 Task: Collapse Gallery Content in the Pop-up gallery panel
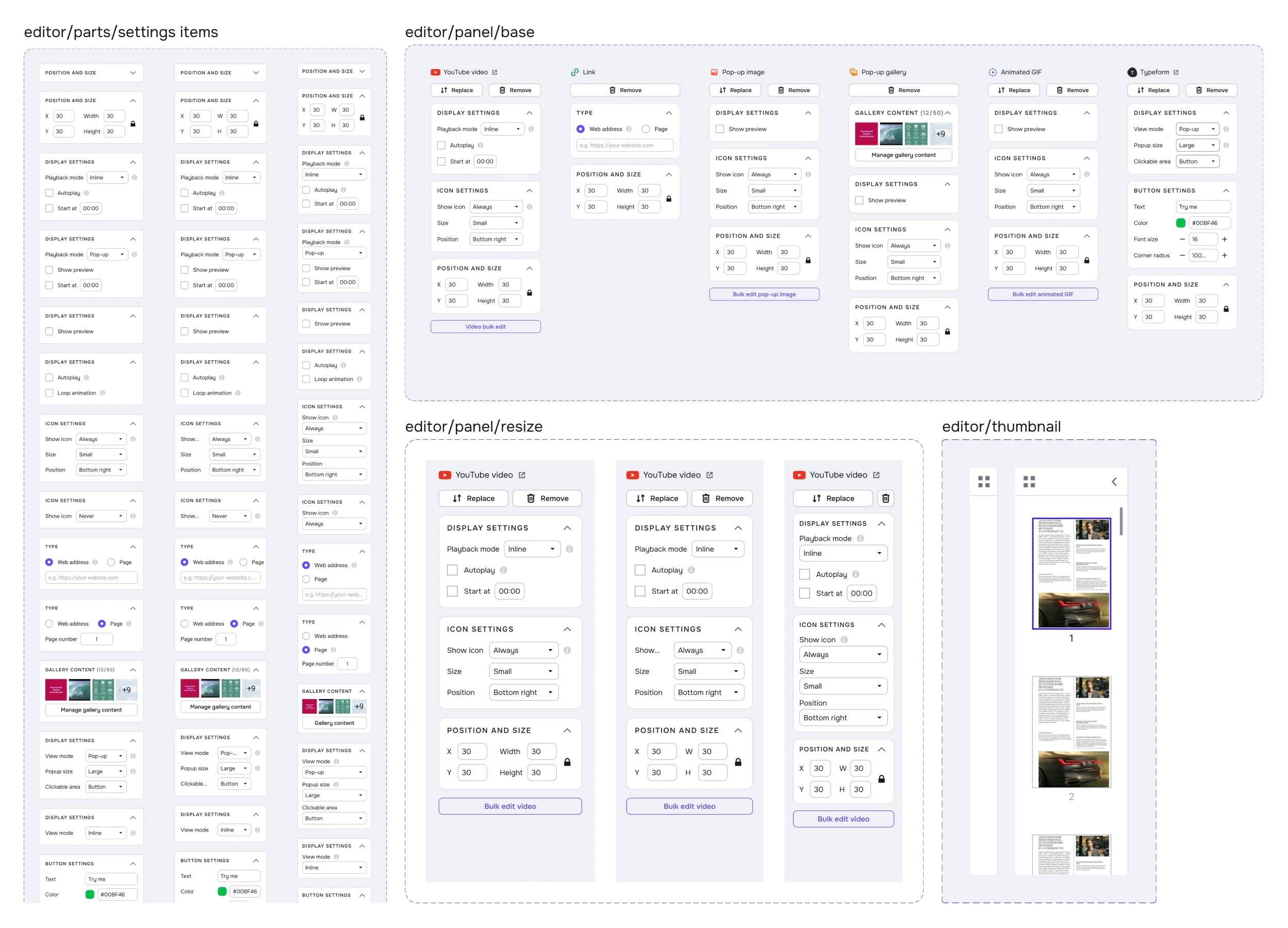tap(947, 113)
